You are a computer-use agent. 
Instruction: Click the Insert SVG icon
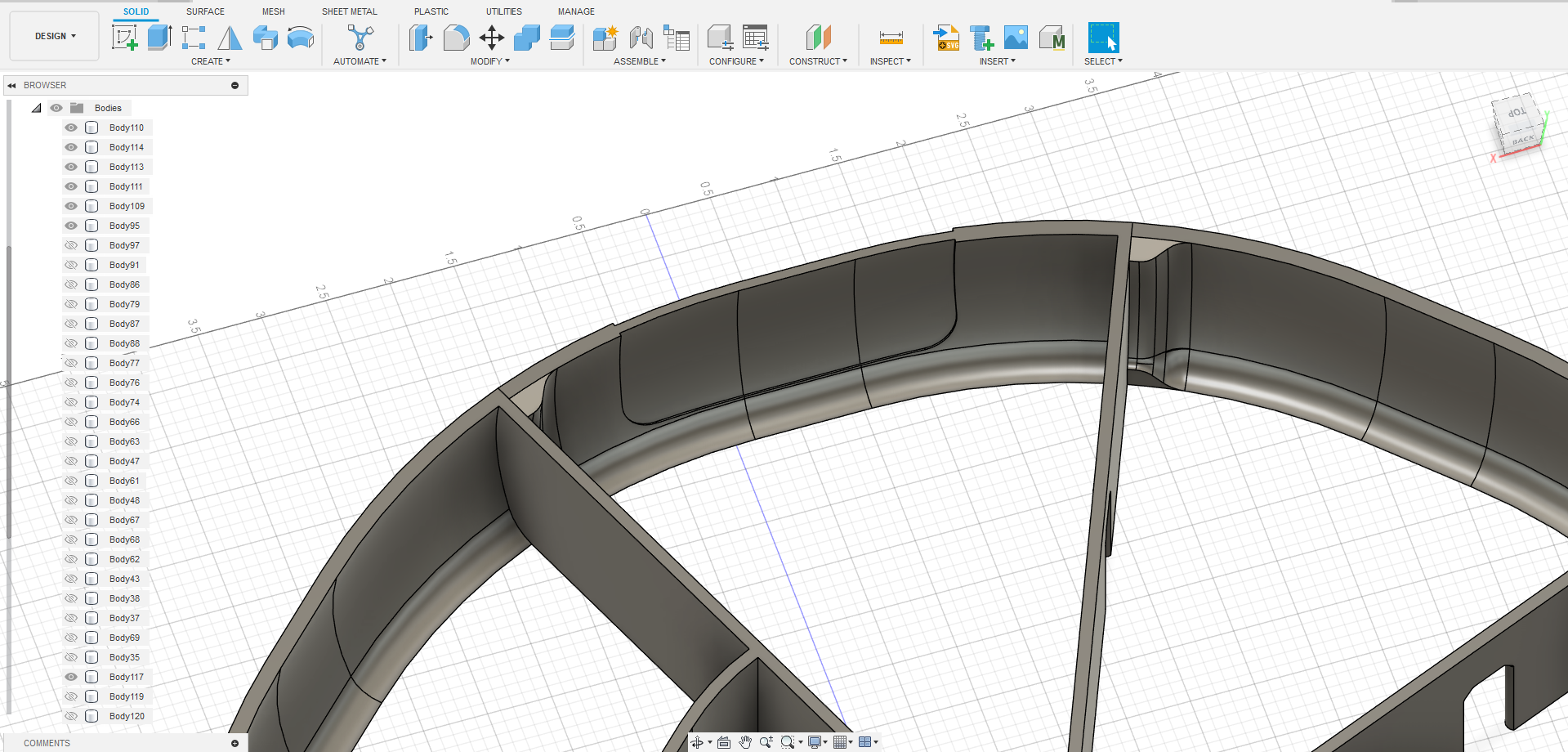pos(946,38)
